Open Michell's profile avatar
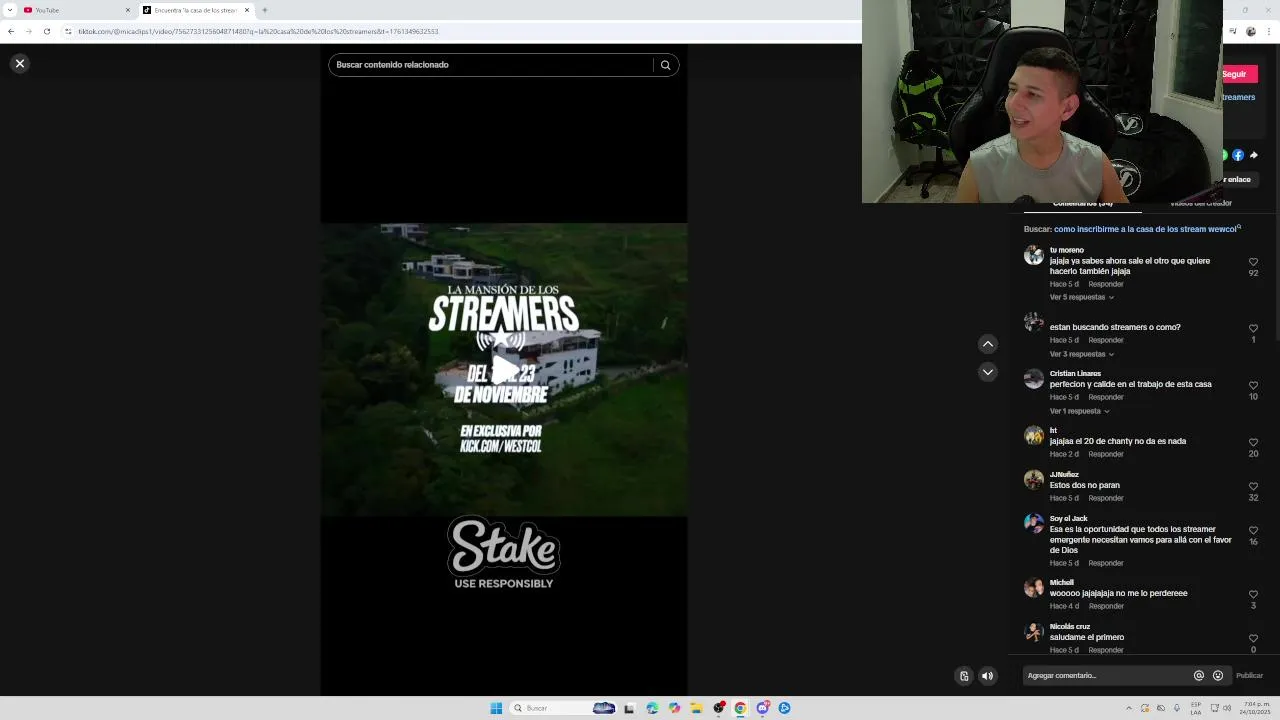 click(x=1034, y=588)
